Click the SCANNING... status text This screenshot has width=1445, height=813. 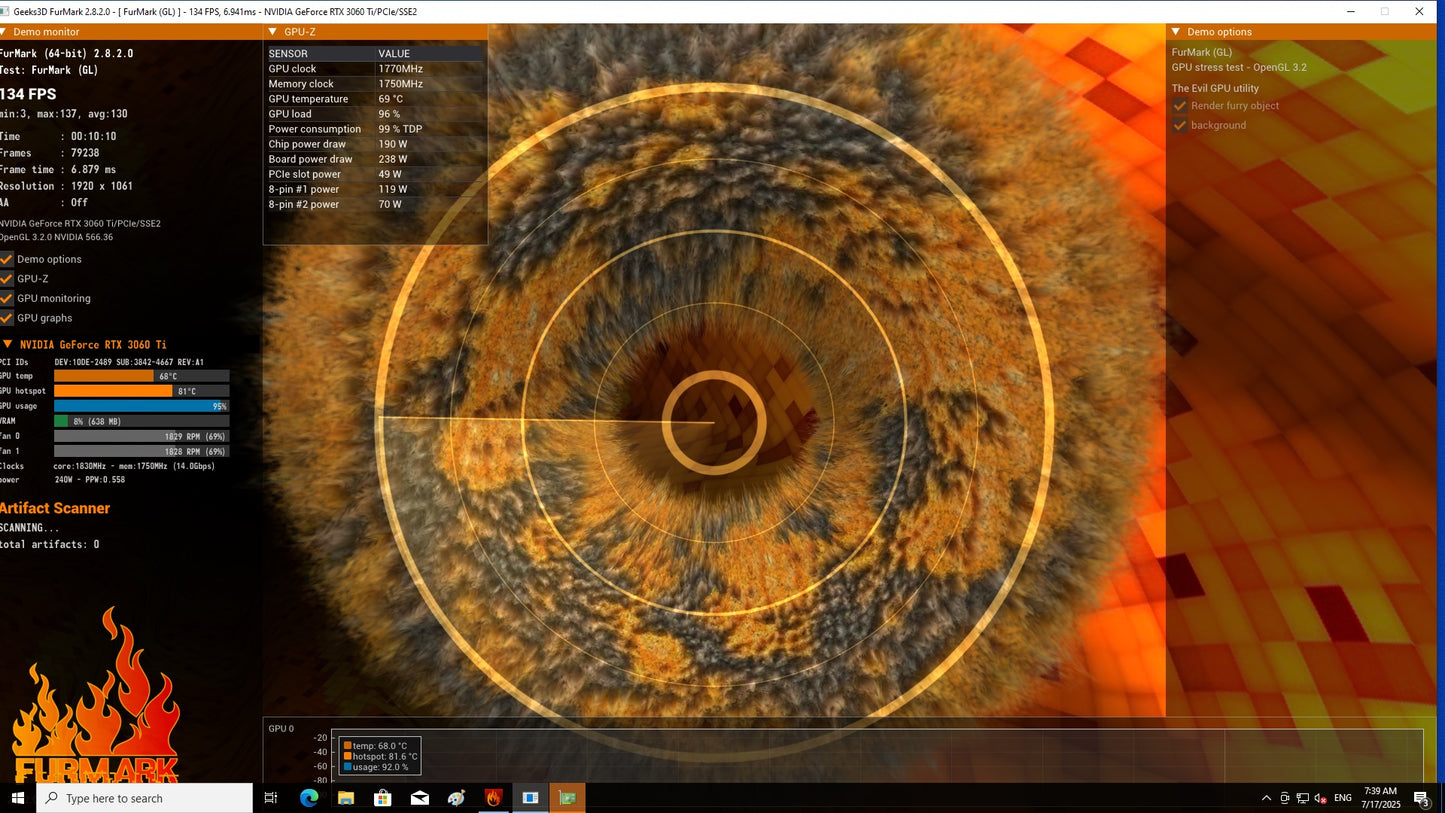(x=30, y=527)
